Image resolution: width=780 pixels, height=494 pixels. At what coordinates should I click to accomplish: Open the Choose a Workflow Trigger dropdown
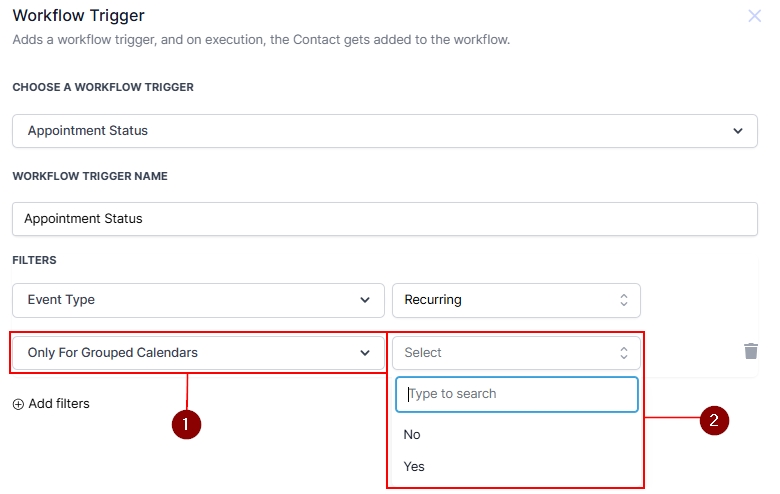(384, 131)
